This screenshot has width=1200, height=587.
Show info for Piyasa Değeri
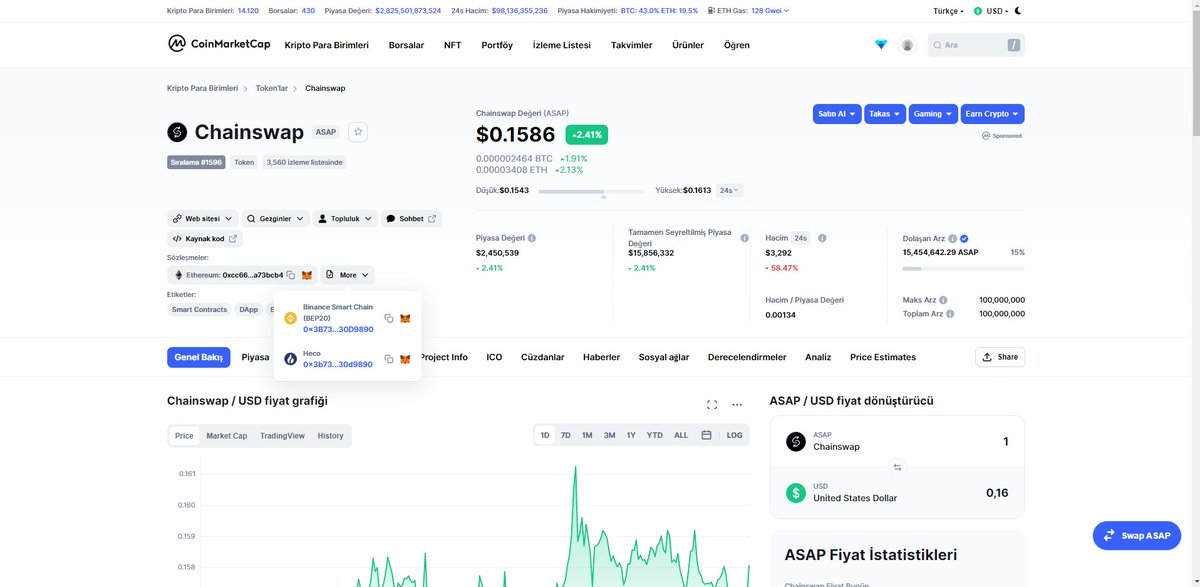coord(531,238)
